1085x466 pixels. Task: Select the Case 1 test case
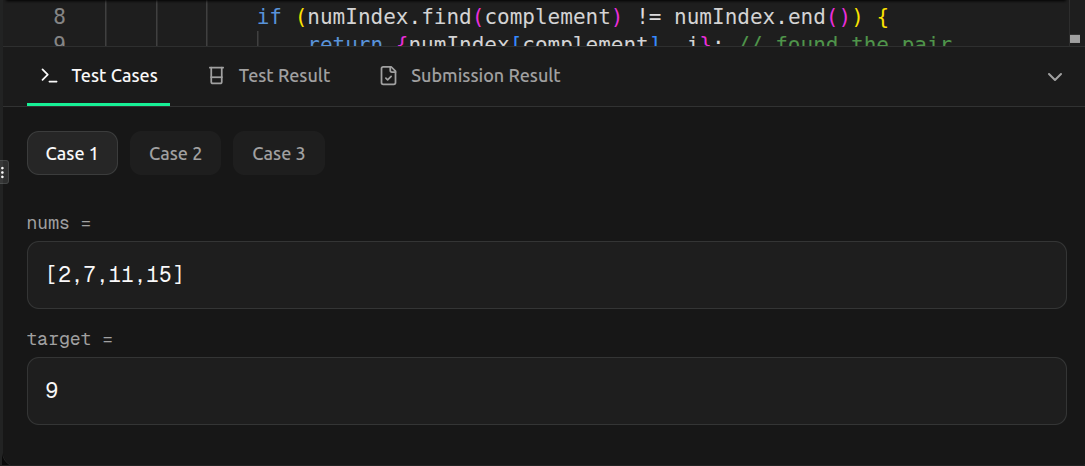(72, 153)
